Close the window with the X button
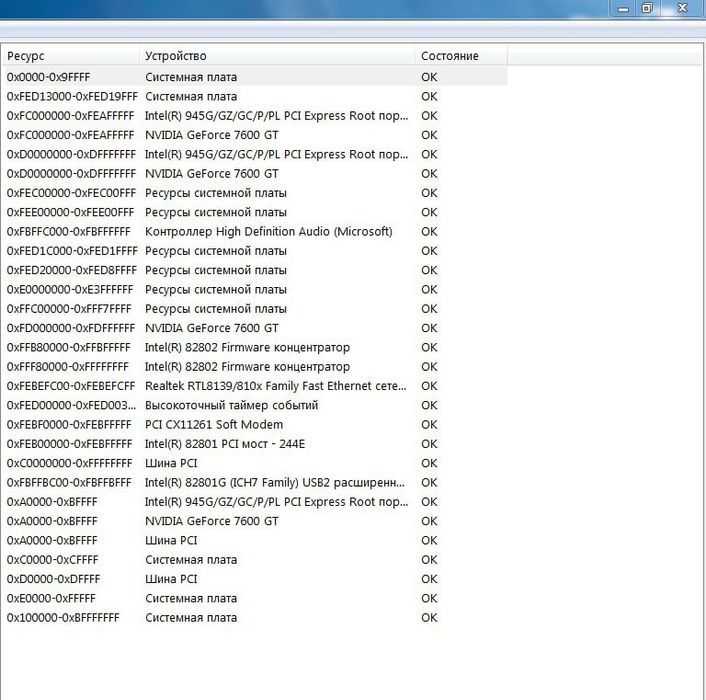This screenshot has width=706, height=700. pyautogui.click(x=683, y=9)
